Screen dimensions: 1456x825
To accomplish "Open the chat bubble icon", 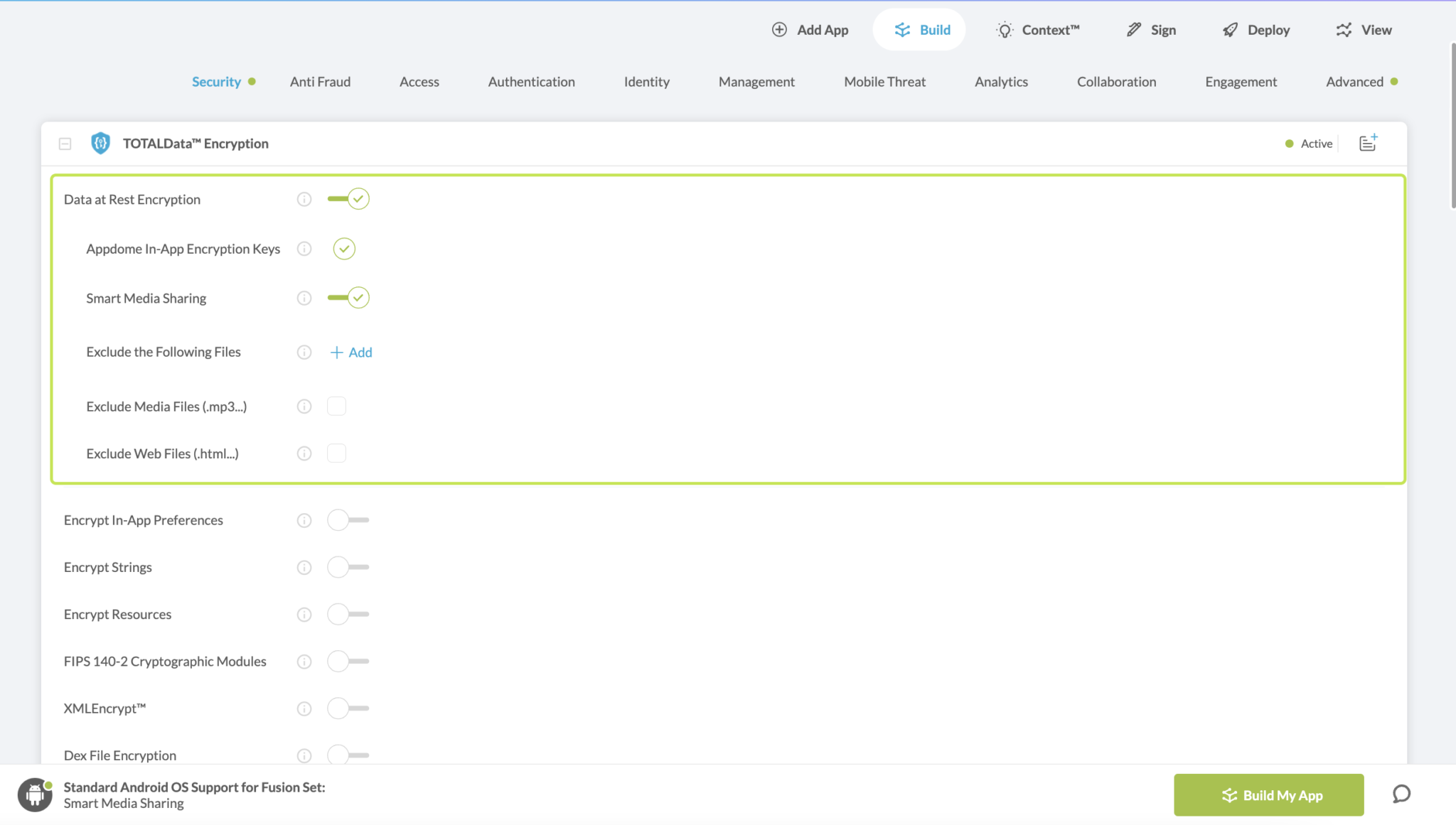I will coord(1401,794).
